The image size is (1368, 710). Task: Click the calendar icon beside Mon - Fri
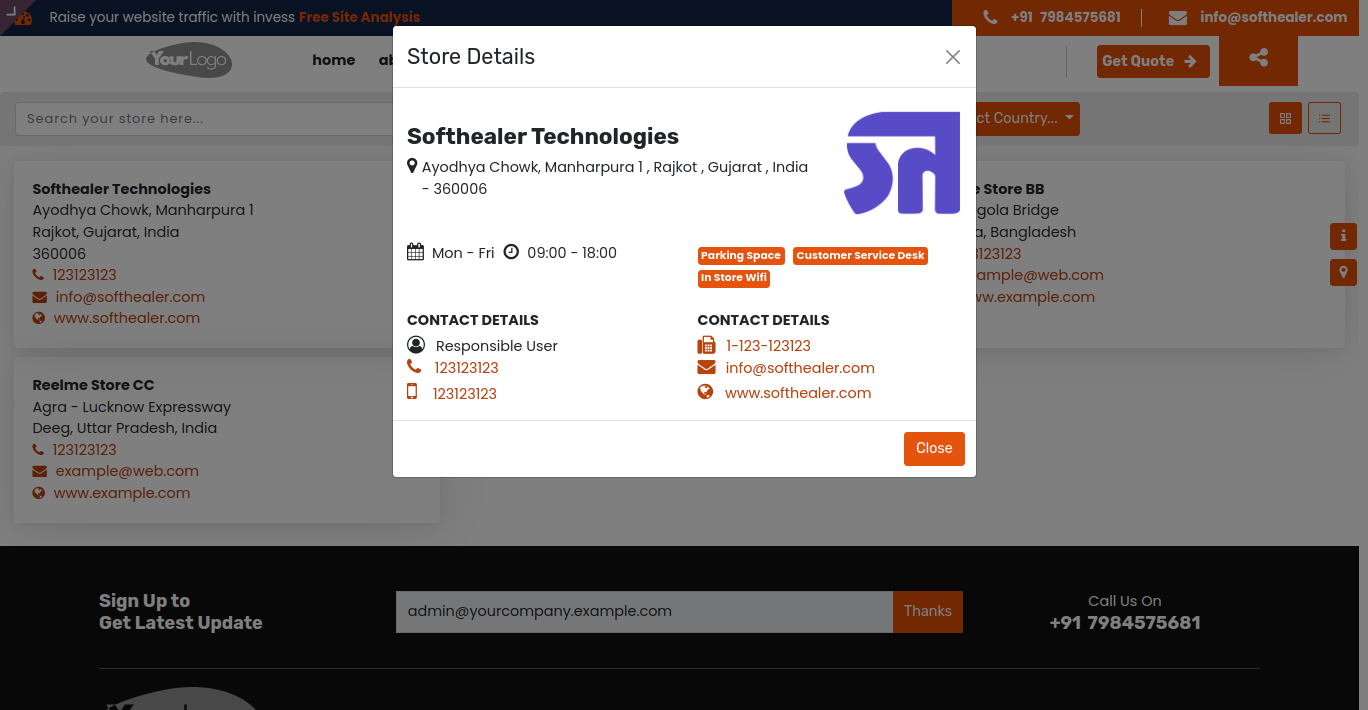coord(416,252)
